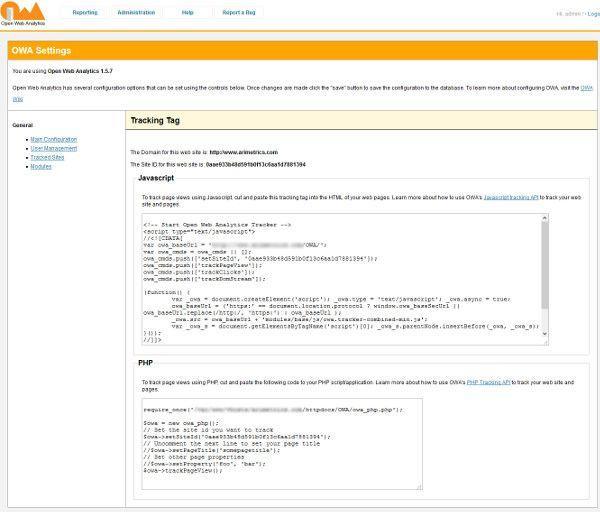Click Report a Bug in top navigation
This screenshot has height=512, width=600.
[x=239, y=12]
